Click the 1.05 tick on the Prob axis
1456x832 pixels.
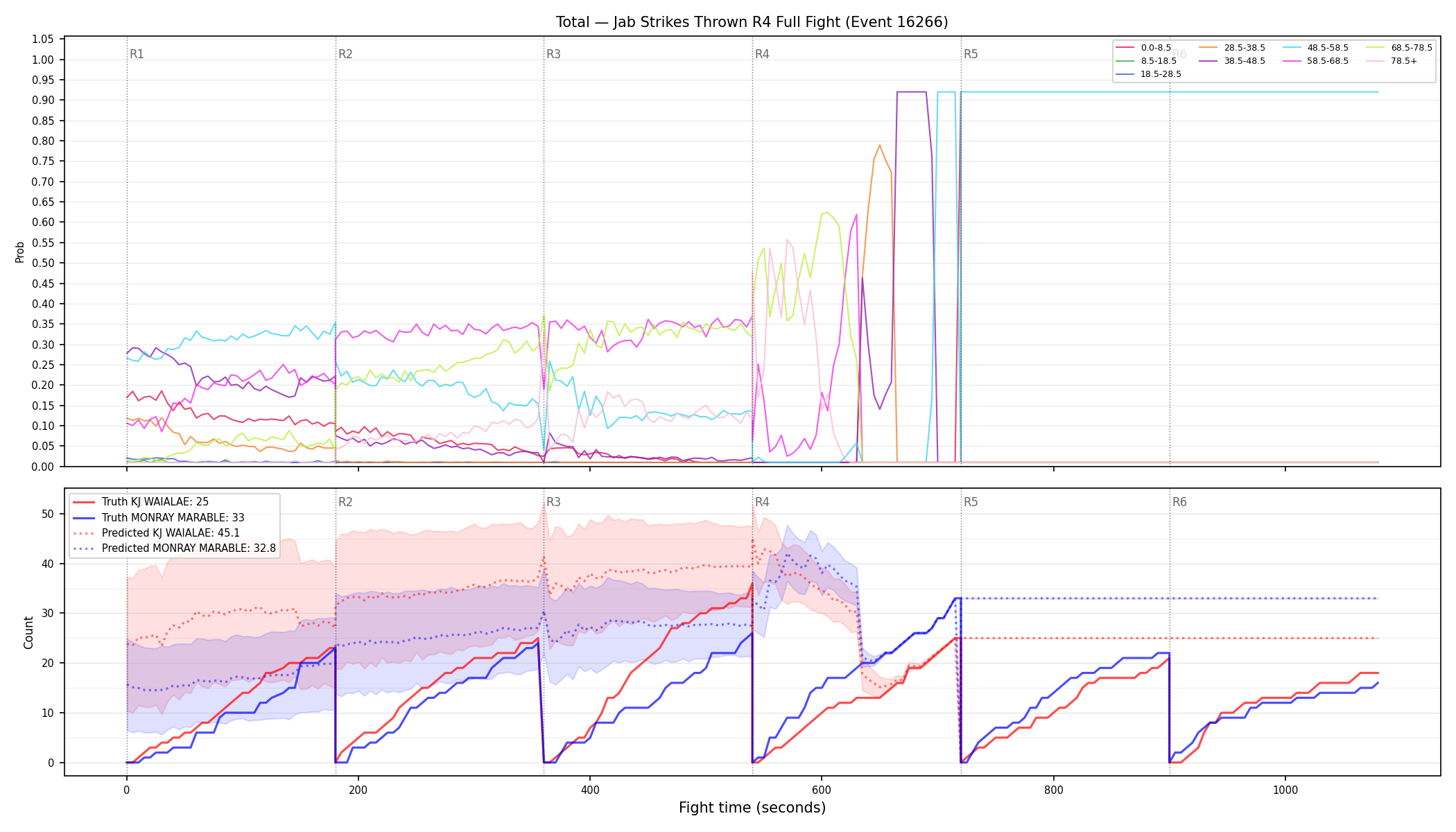point(43,40)
